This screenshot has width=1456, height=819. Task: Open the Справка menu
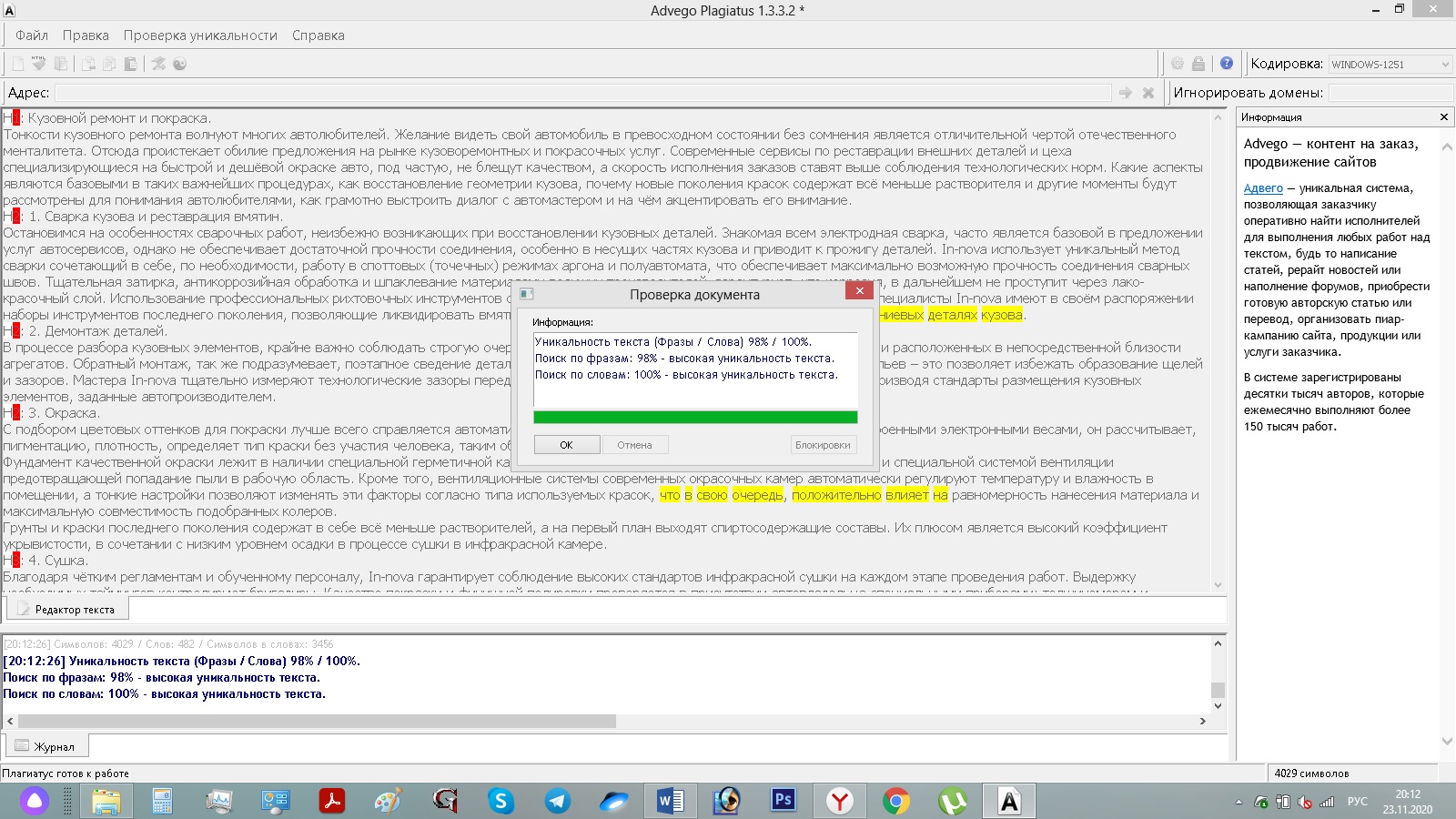point(318,35)
